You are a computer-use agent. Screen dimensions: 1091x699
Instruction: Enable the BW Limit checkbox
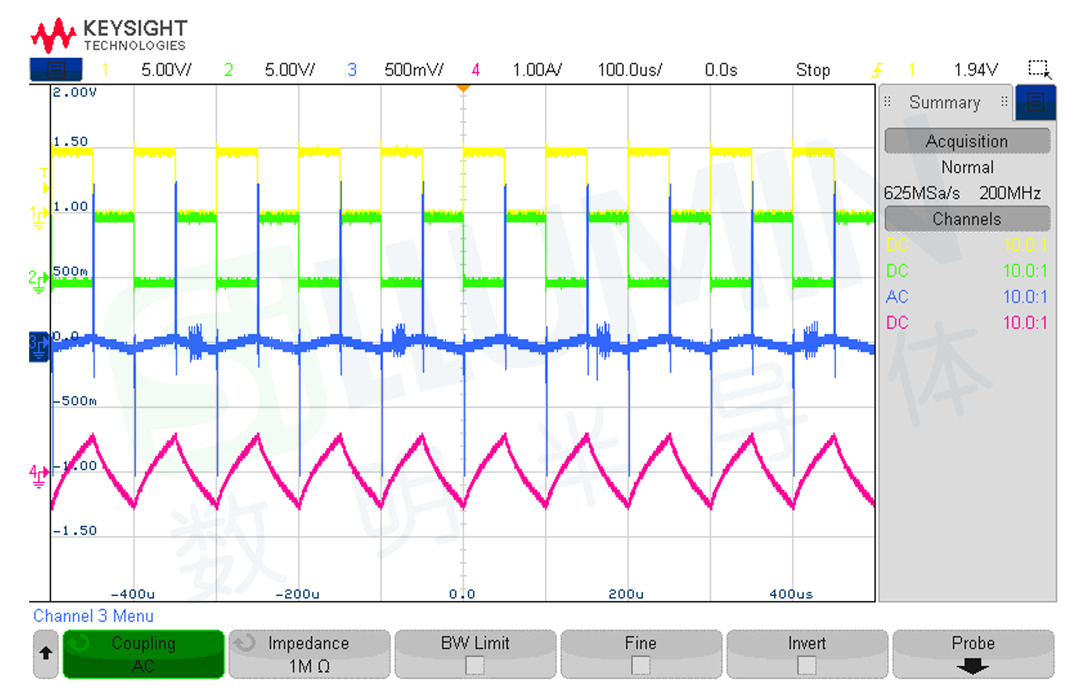tap(475, 665)
